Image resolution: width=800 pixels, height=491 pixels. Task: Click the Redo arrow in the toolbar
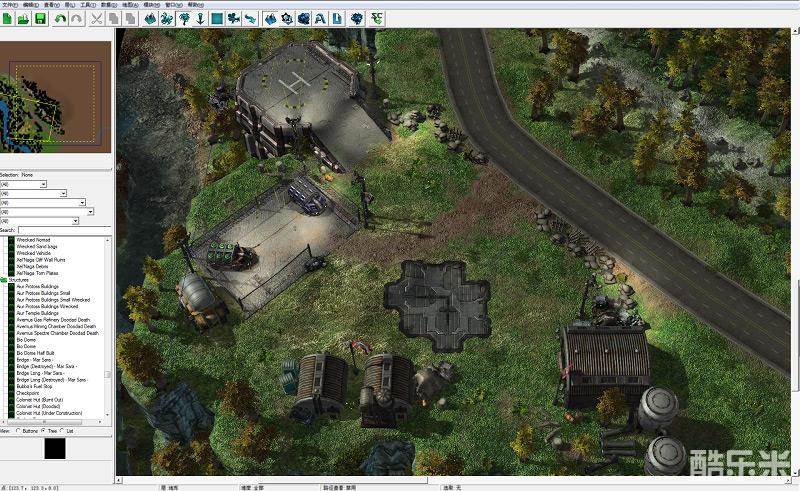76,18
